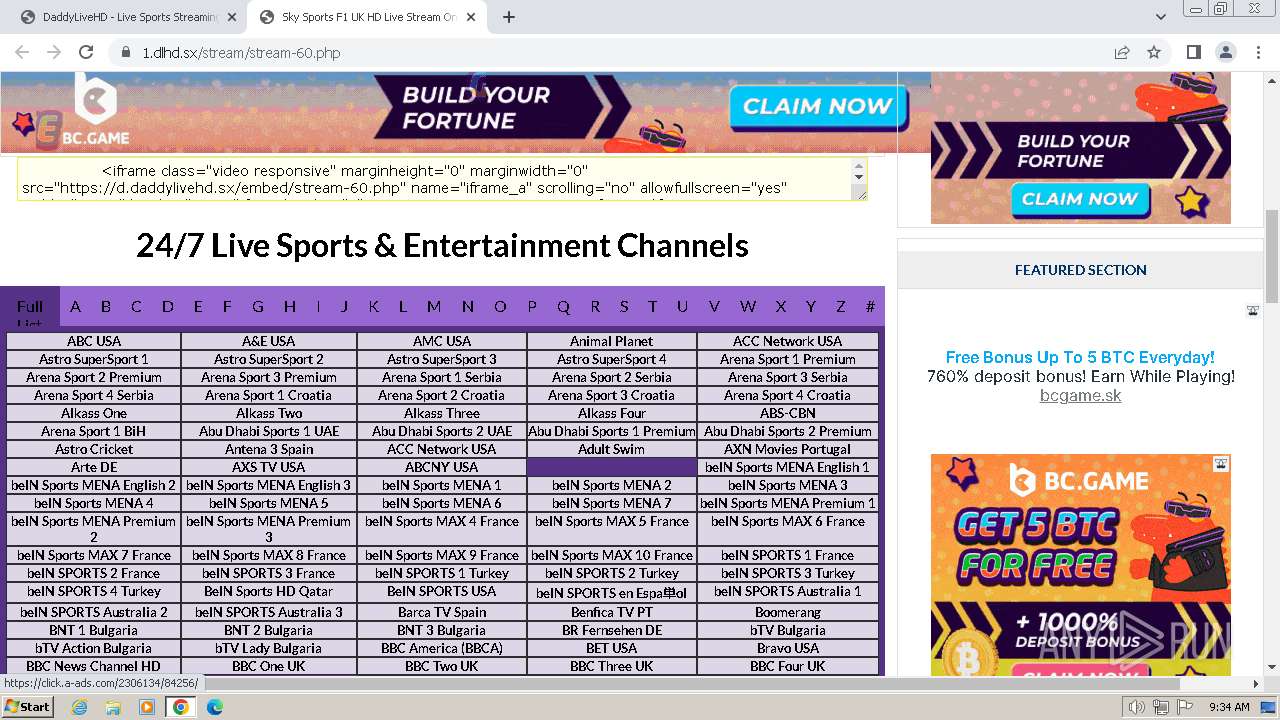The width and height of the screenshot is (1280, 720).
Task: Click CLAIM NOW on the sidebar ad
Action: [1080, 199]
